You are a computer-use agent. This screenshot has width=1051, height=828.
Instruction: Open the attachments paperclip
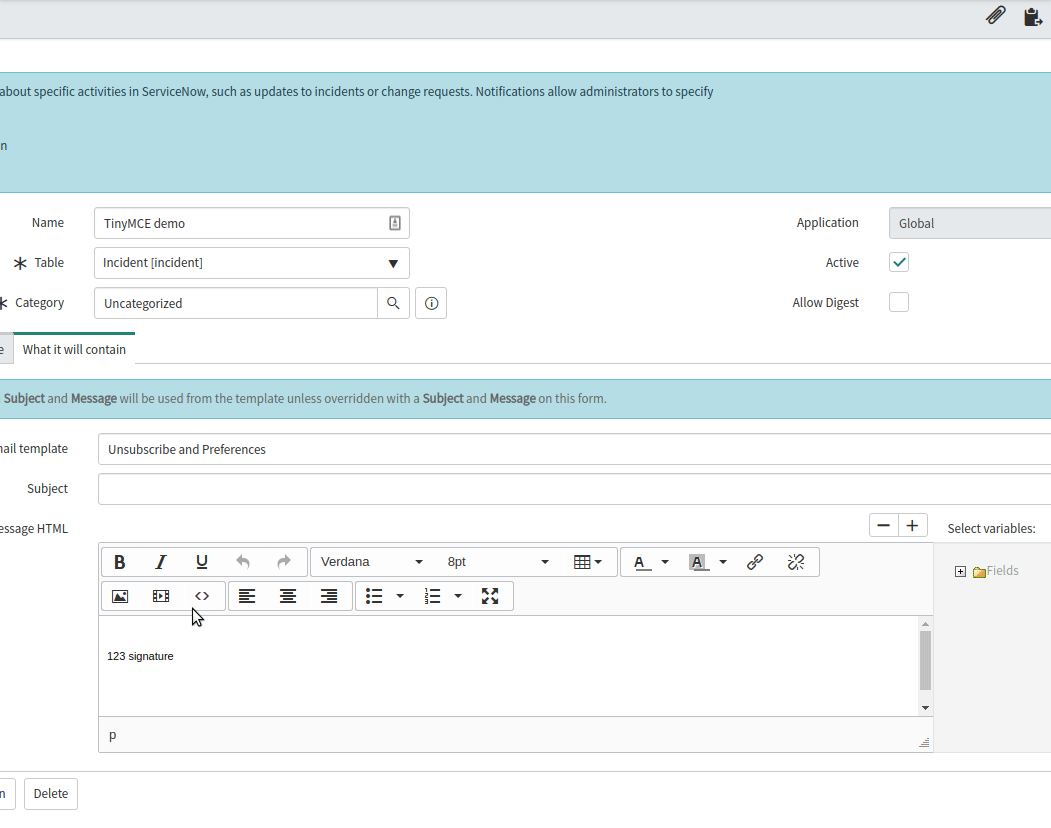[995, 15]
